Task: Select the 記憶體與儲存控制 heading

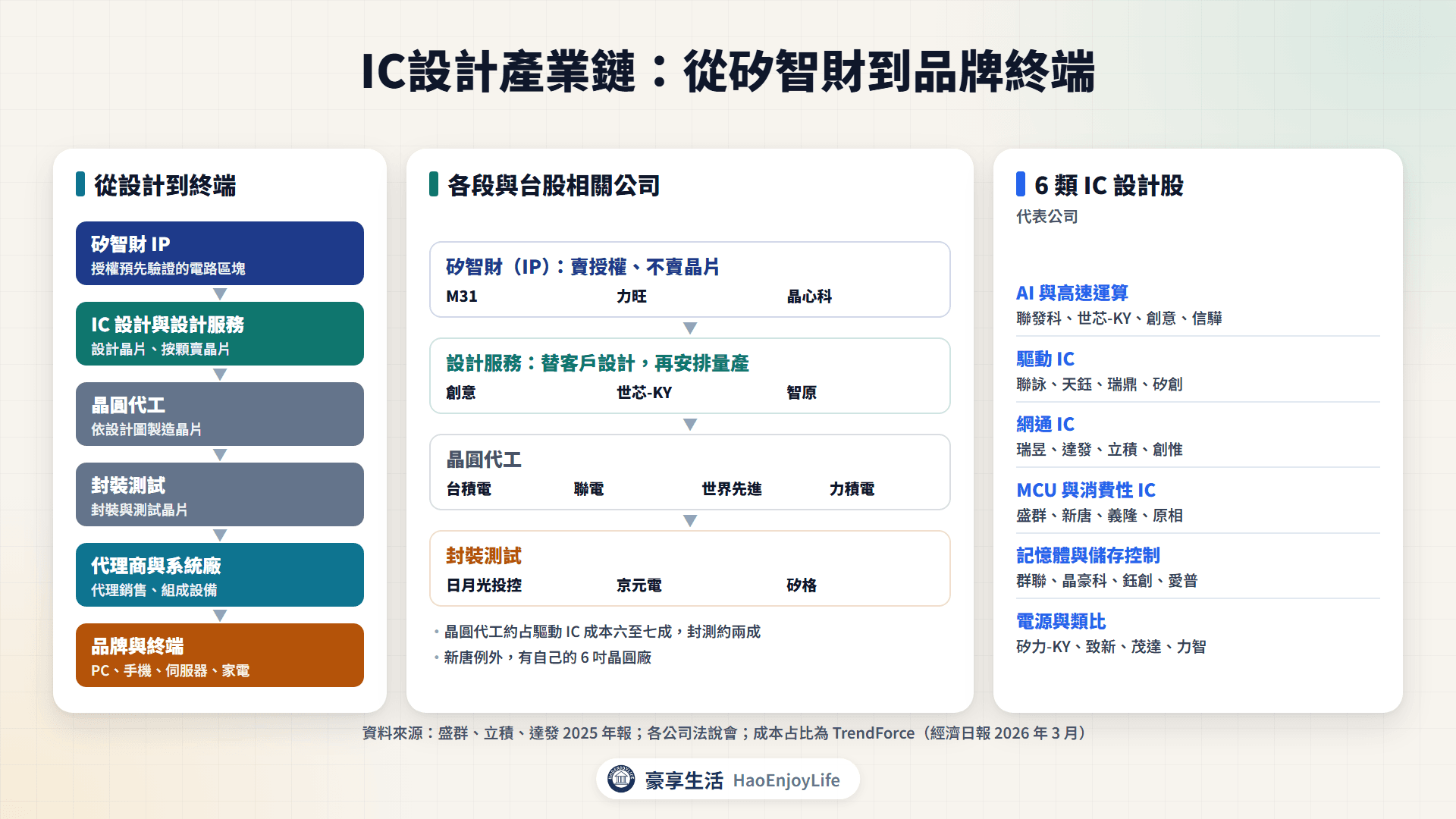Action: pyautogui.click(x=1087, y=555)
